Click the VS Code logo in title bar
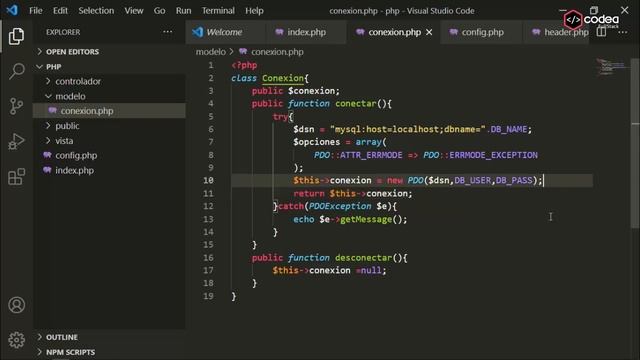The image size is (640, 360). coord(12,10)
